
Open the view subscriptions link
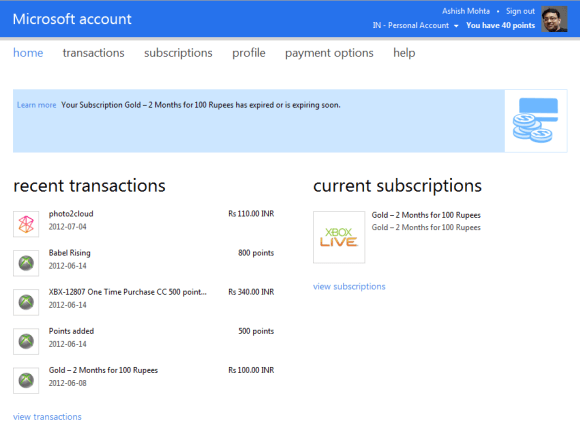coord(349,286)
